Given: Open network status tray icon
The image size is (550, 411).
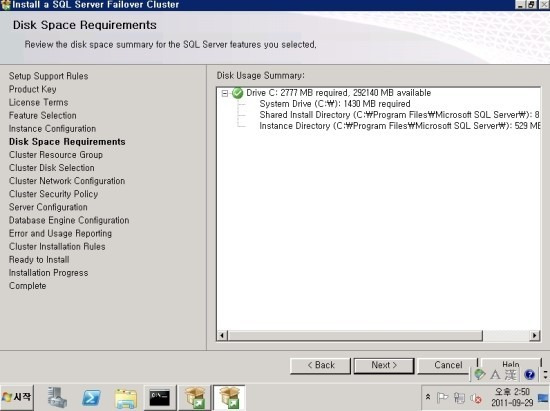Looking at the screenshot, I should coord(459,398).
